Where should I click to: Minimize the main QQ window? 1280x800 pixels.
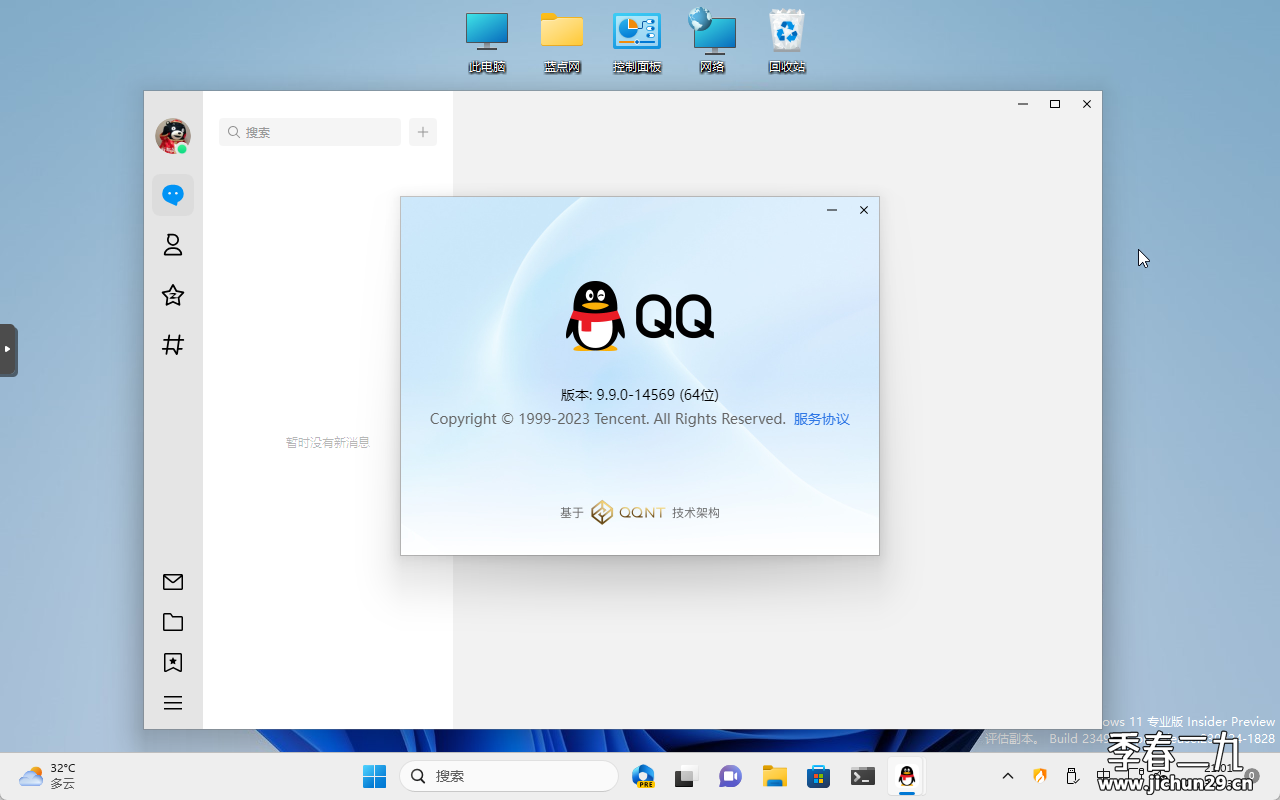pyautogui.click(x=1023, y=104)
